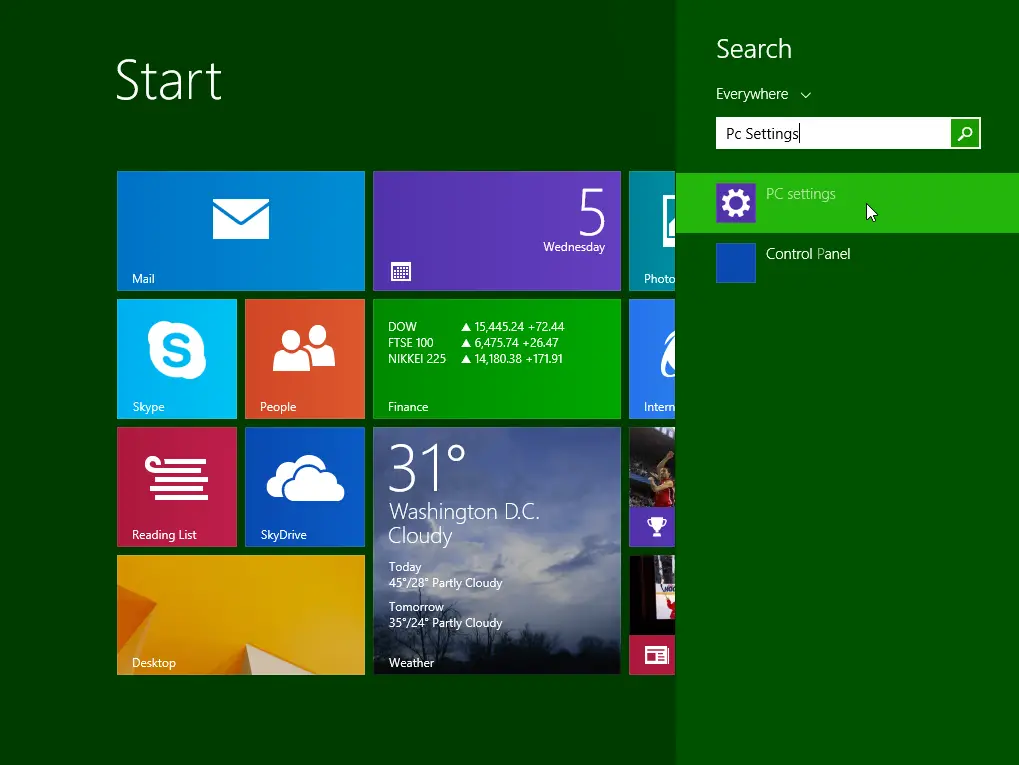Click the PC settings gear icon
This screenshot has height=765, width=1019.
point(736,203)
